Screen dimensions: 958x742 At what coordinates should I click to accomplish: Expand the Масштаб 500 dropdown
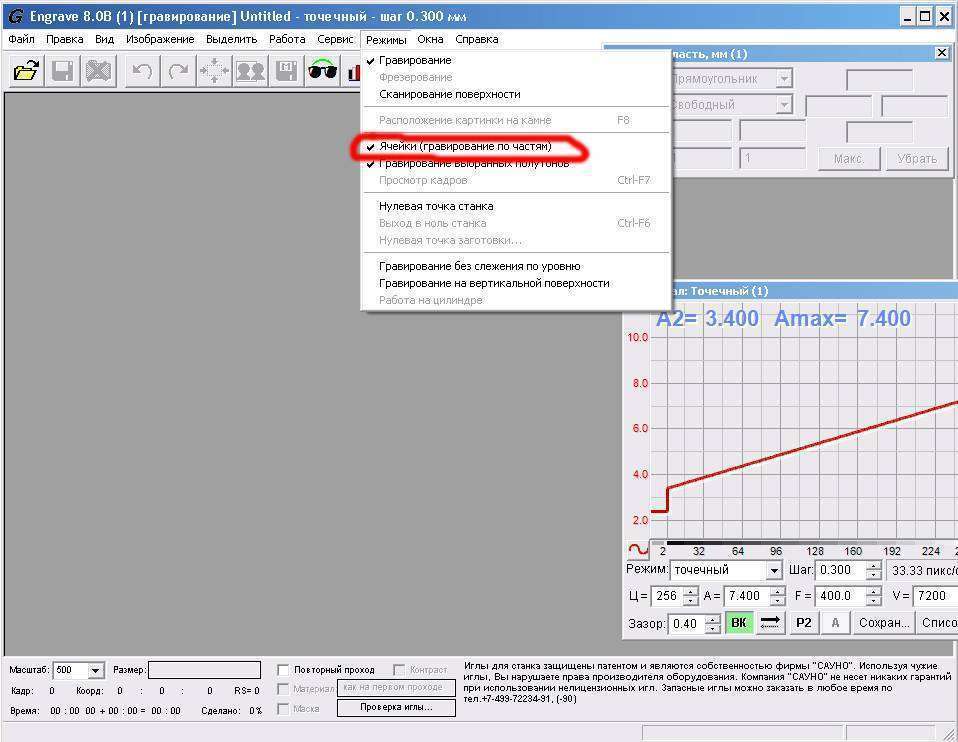pos(96,671)
